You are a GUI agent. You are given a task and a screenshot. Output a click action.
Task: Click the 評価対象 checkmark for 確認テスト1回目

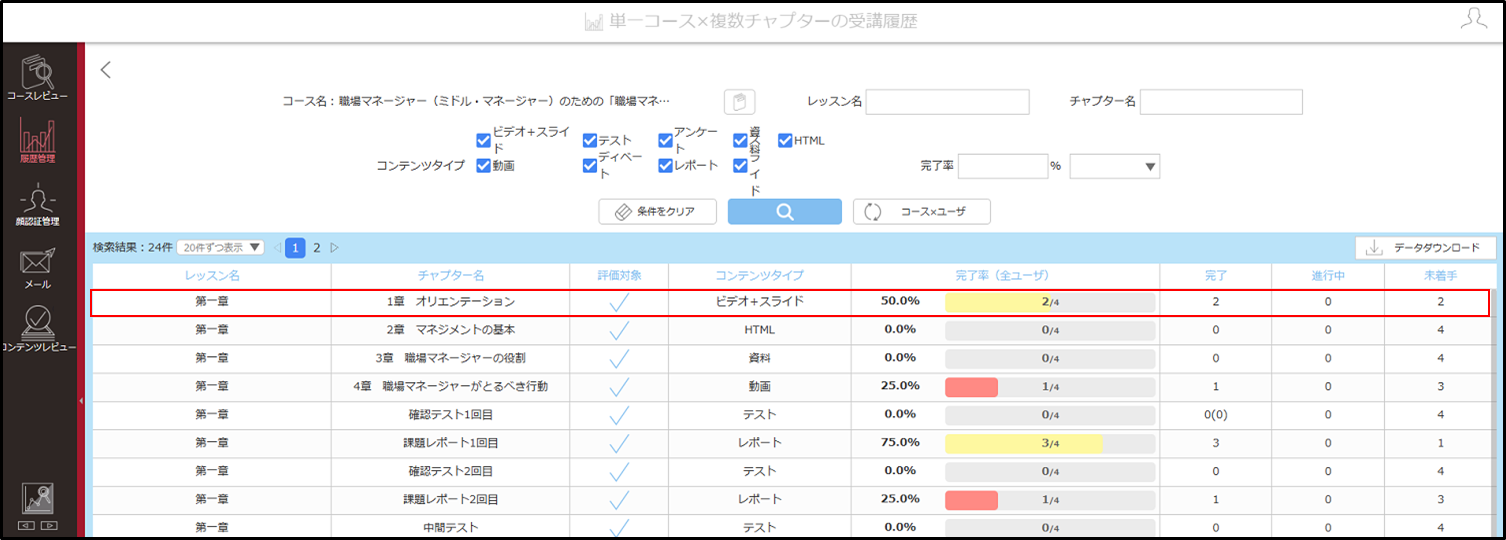click(x=619, y=414)
